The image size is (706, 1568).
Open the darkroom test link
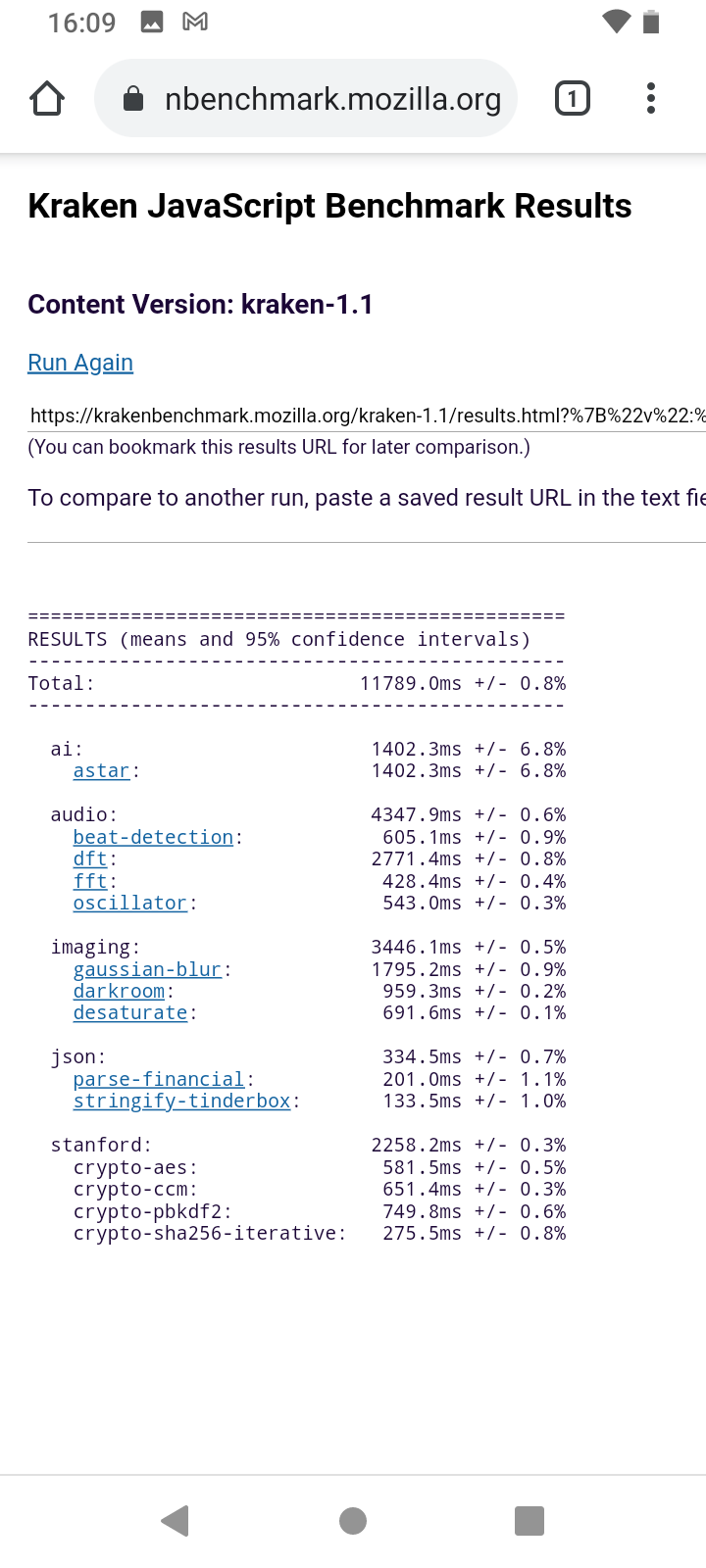click(119, 992)
